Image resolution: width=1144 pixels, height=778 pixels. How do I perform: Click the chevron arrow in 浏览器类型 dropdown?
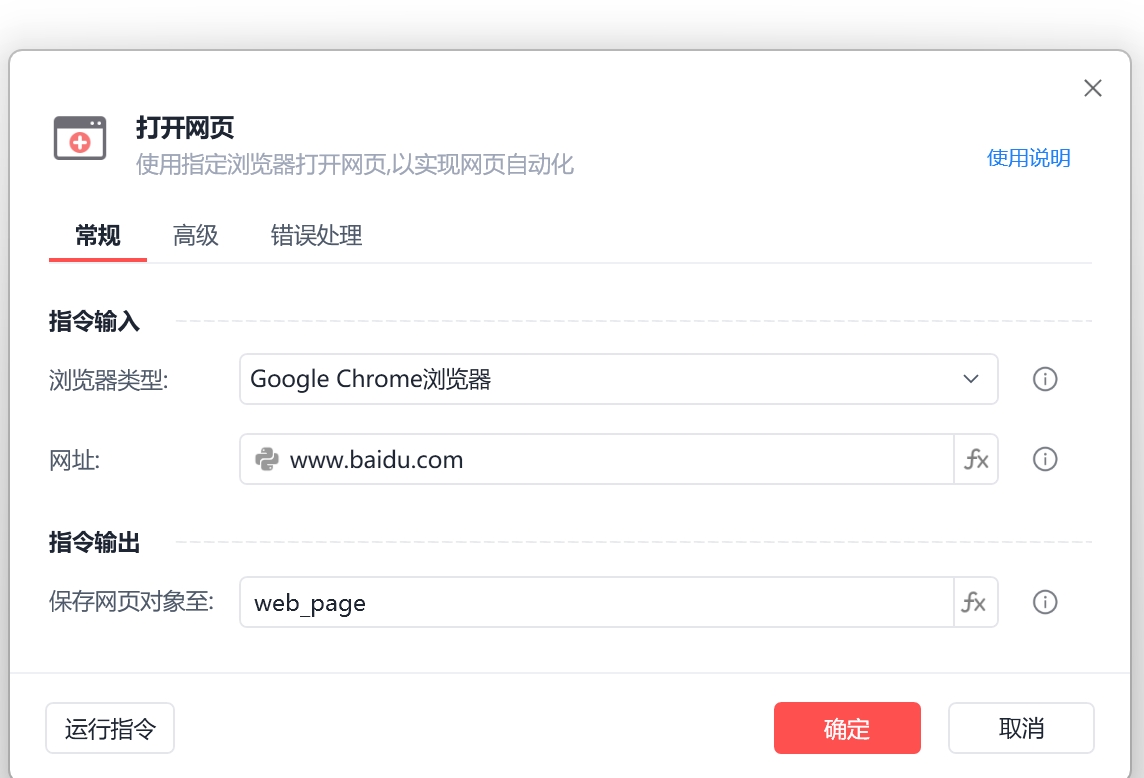click(x=970, y=379)
